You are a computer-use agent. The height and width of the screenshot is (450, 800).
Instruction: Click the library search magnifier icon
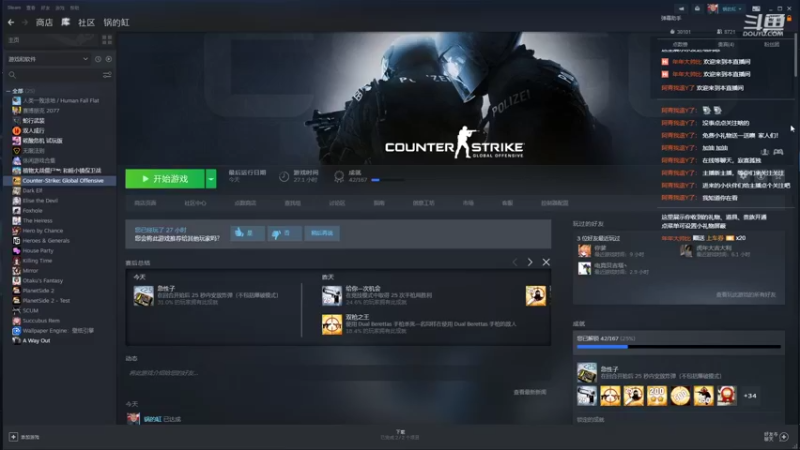[12, 75]
